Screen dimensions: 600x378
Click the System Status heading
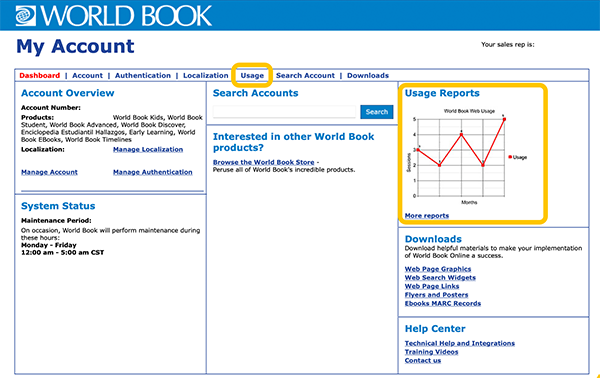(58, 206)
